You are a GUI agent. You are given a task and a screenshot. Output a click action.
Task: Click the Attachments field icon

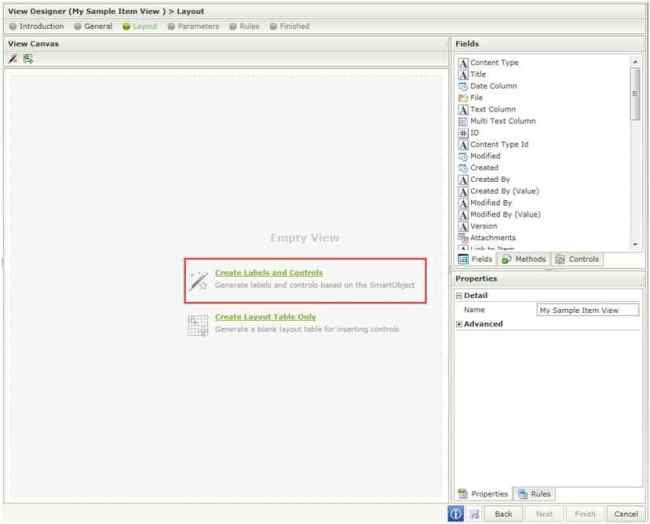(463, 238)
